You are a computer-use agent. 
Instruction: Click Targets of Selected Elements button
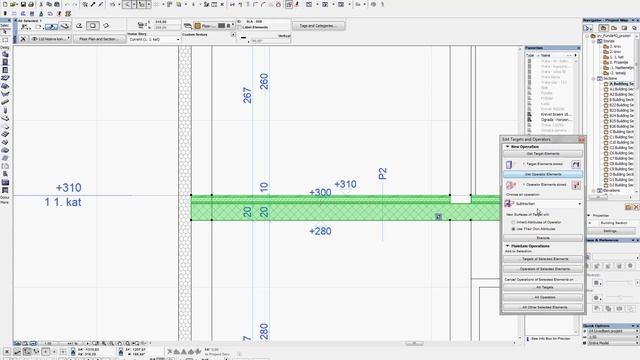click(x=543, y=259)
